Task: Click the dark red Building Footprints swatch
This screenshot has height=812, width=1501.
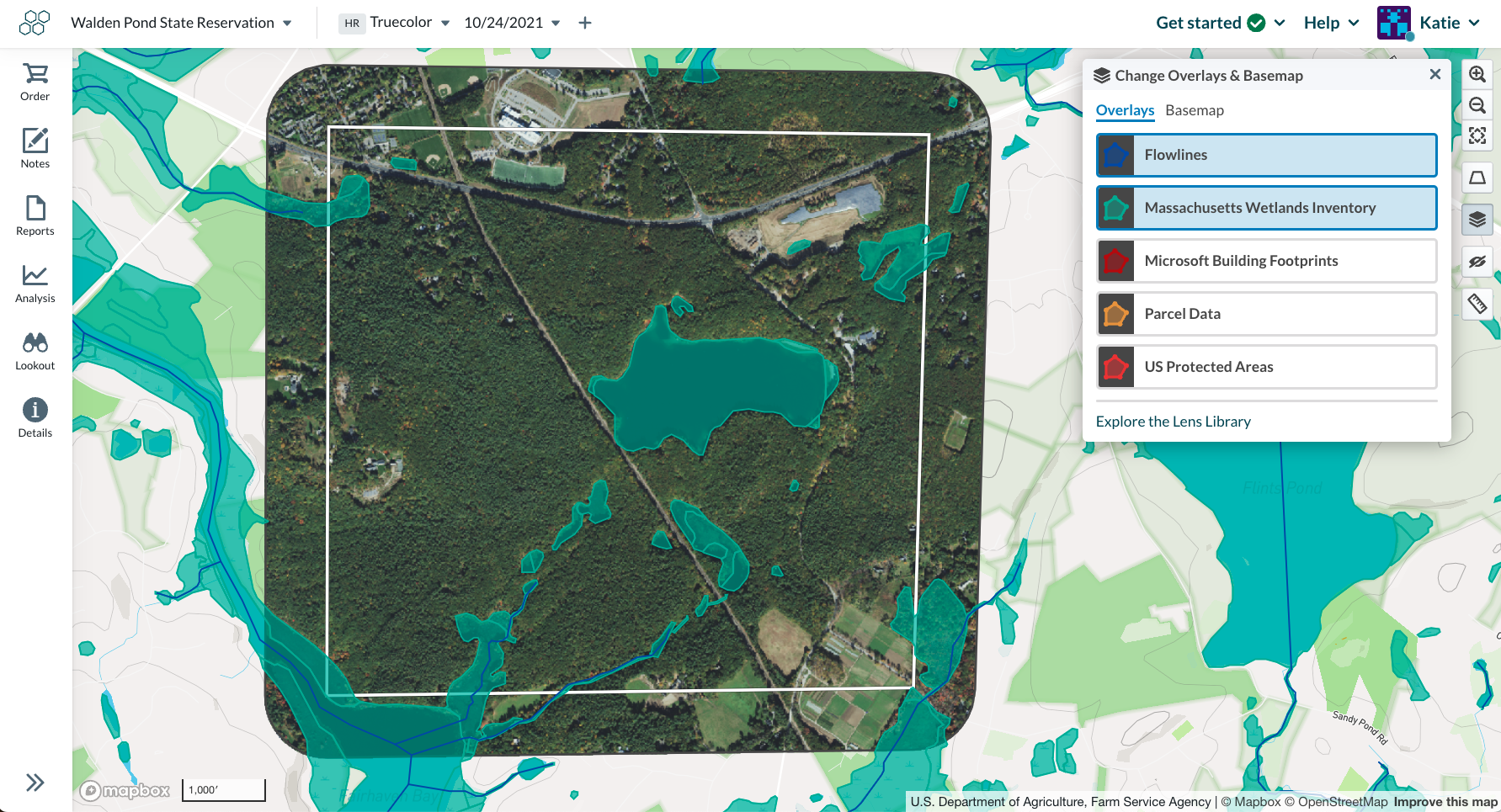Action: pyautogui.click(x=1115, y=261)
